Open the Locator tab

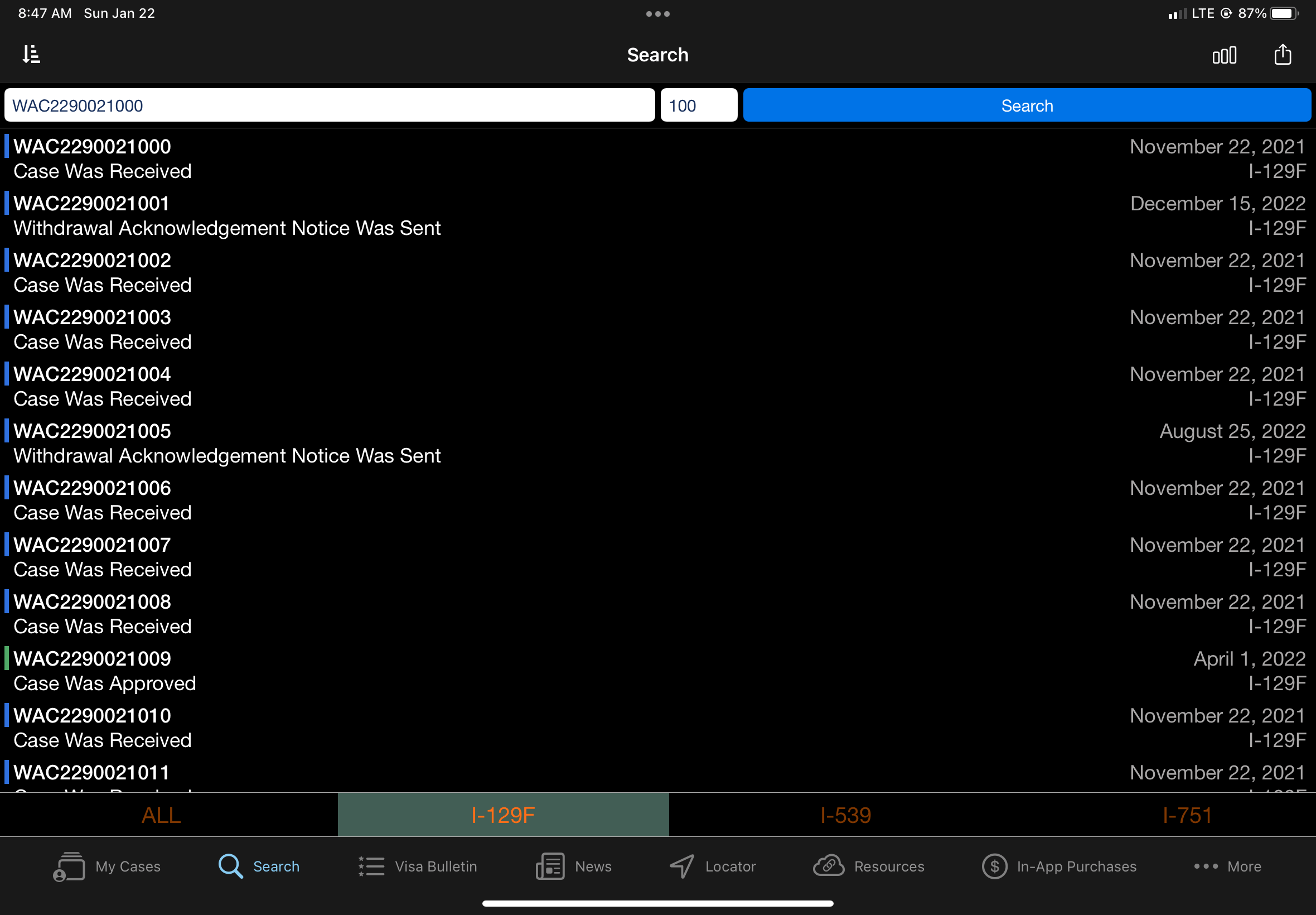713,866
